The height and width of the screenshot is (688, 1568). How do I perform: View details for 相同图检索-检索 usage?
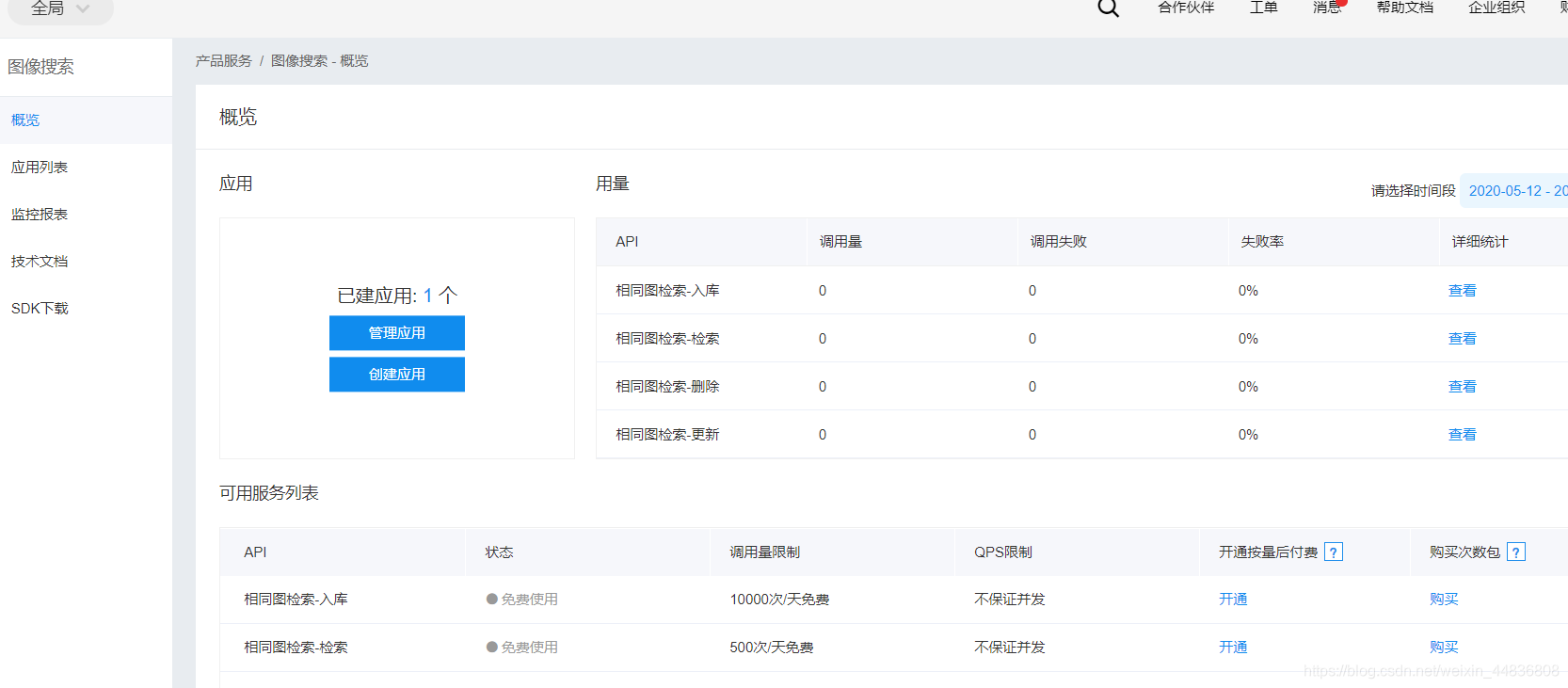coord(1462,339)
